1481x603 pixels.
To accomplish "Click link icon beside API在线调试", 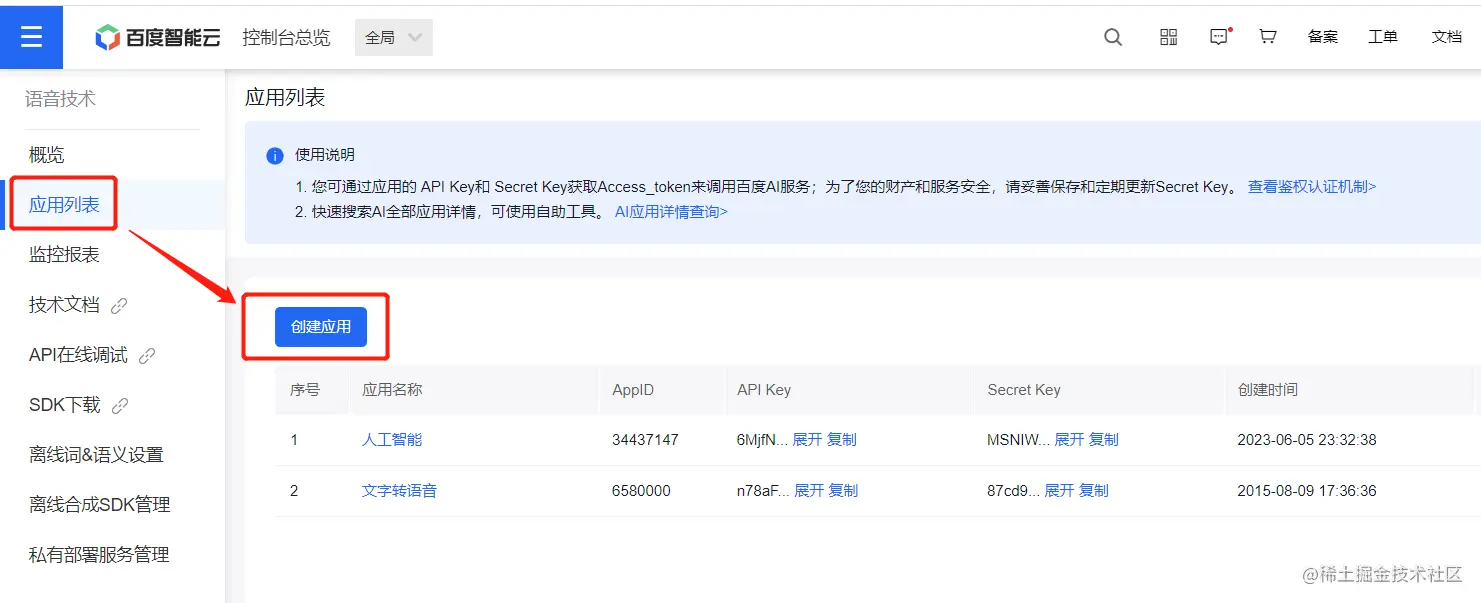I will click(x=147, y=355).
